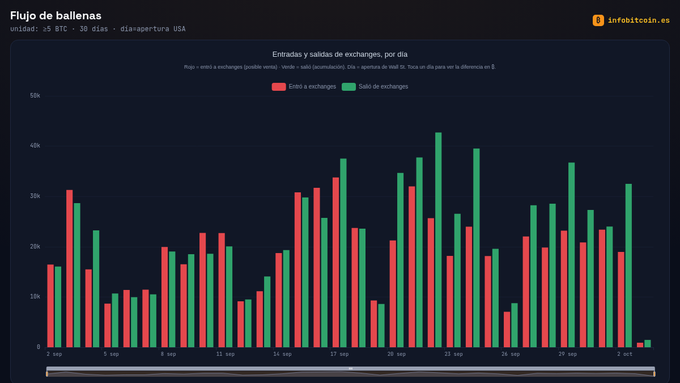Screen dimensions: 680x383
Task: Select the red bar above 20 sep
Action: click(393, 294)
